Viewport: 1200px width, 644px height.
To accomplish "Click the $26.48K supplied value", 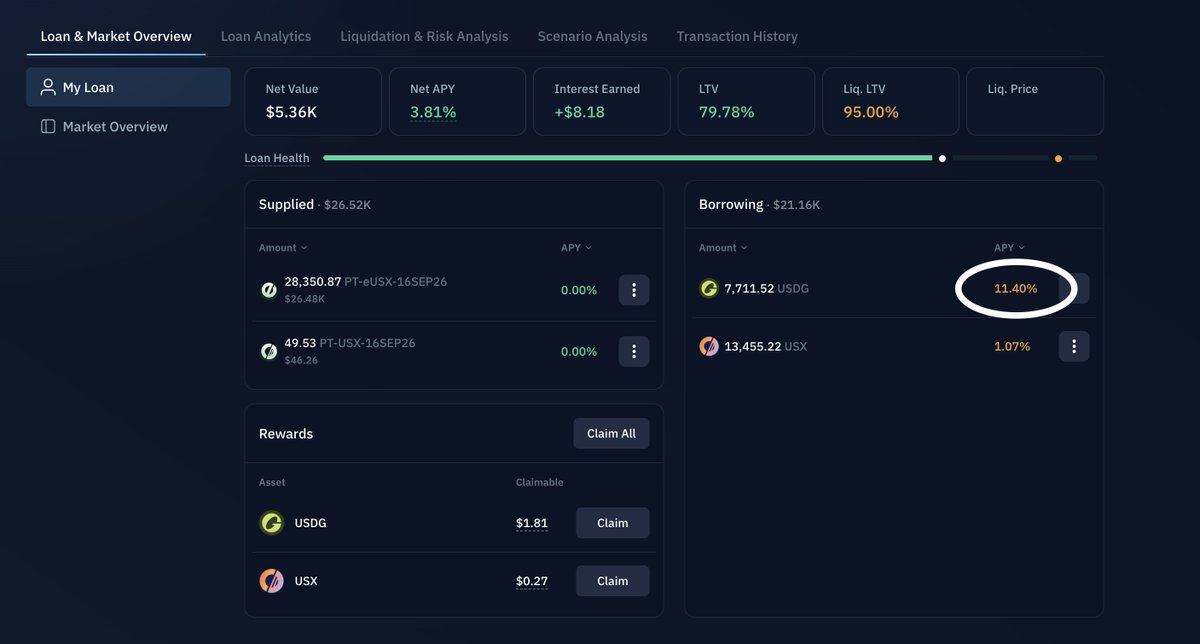I will click(304, 299).
